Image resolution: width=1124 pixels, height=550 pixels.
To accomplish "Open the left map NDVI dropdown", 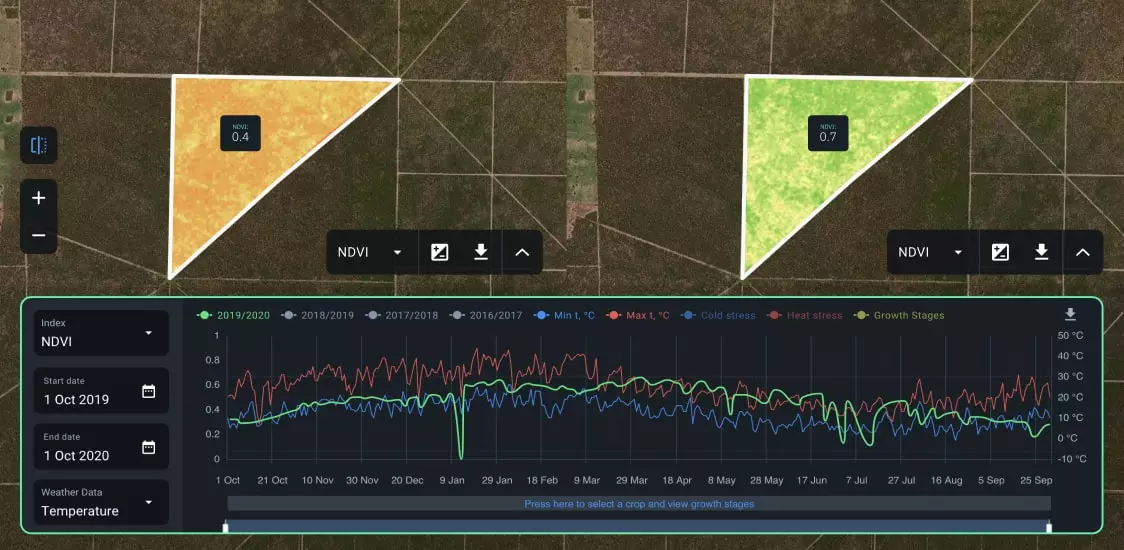I will (x=368, y=252).
